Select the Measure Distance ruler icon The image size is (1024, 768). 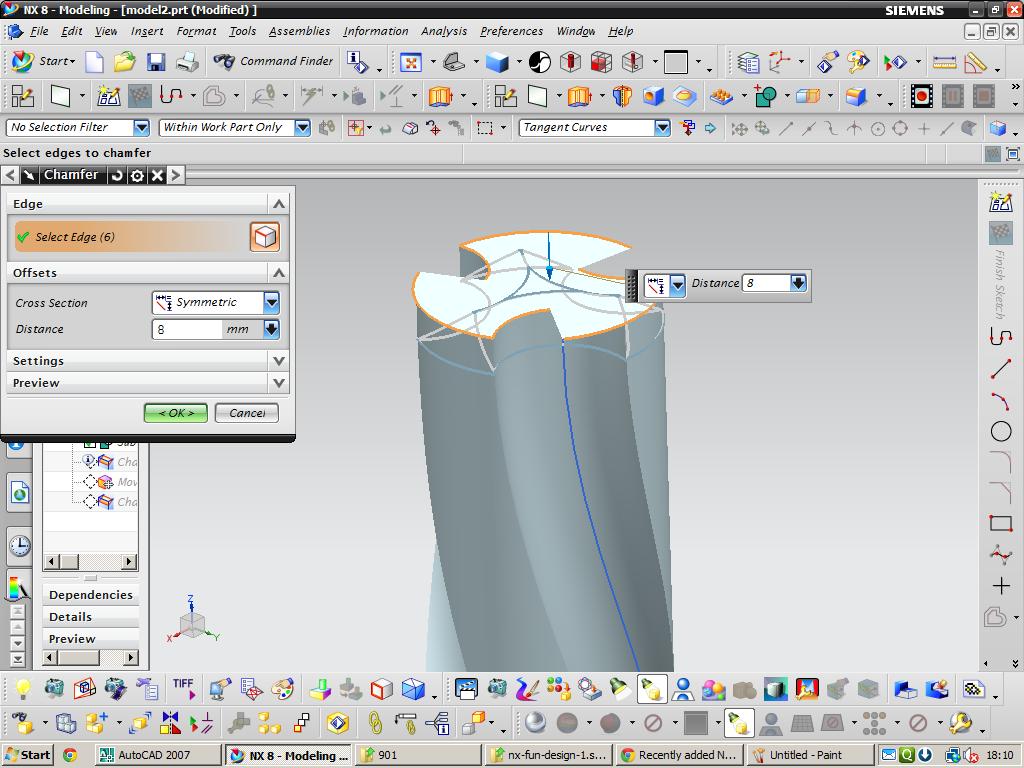[944, 62]
